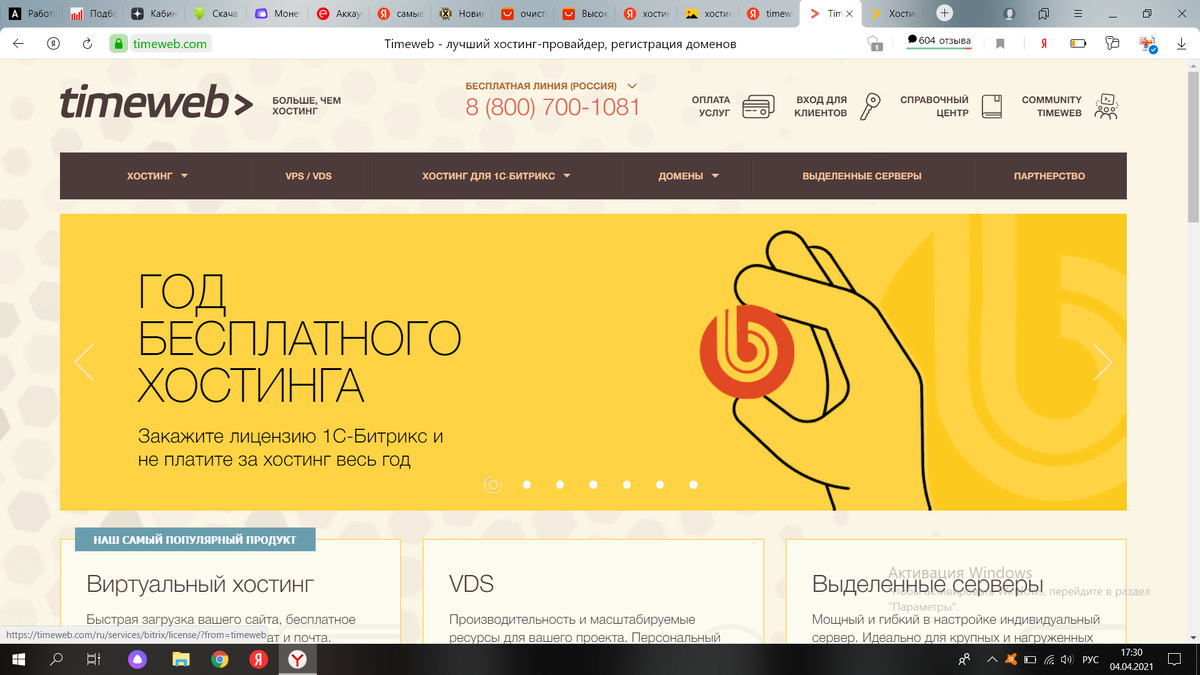Switch to the Новин browser tab
This screenshot has width=1200, height=675.
[x=462, y=14]
